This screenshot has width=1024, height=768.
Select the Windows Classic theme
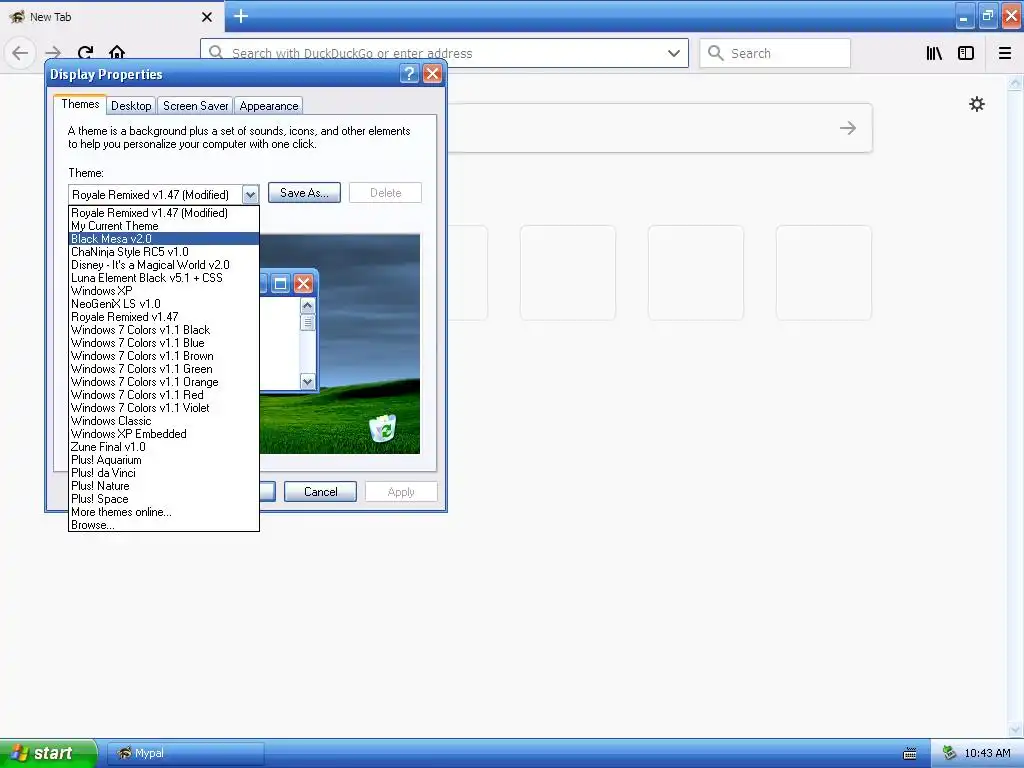click(x=164, y=421)
